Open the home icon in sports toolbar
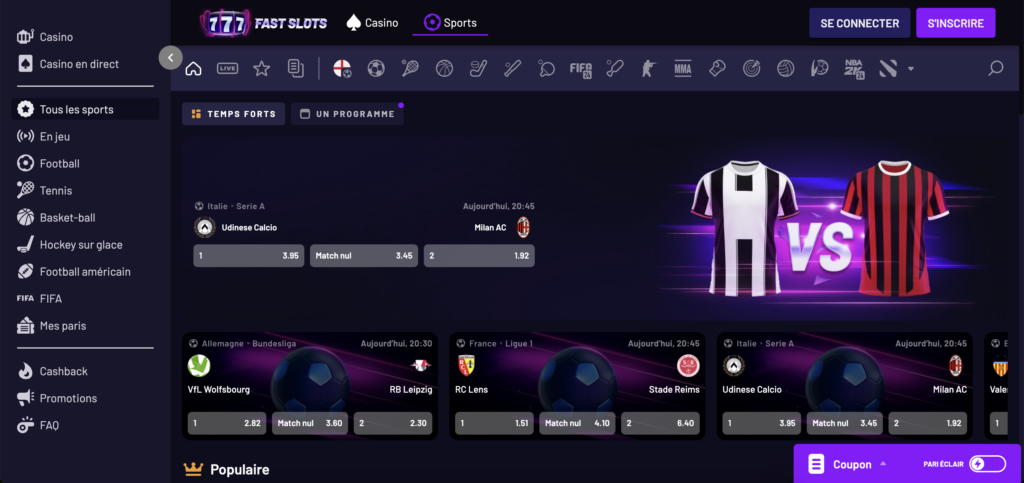Screen dimensions: 1024x483 tap(193, 68)
